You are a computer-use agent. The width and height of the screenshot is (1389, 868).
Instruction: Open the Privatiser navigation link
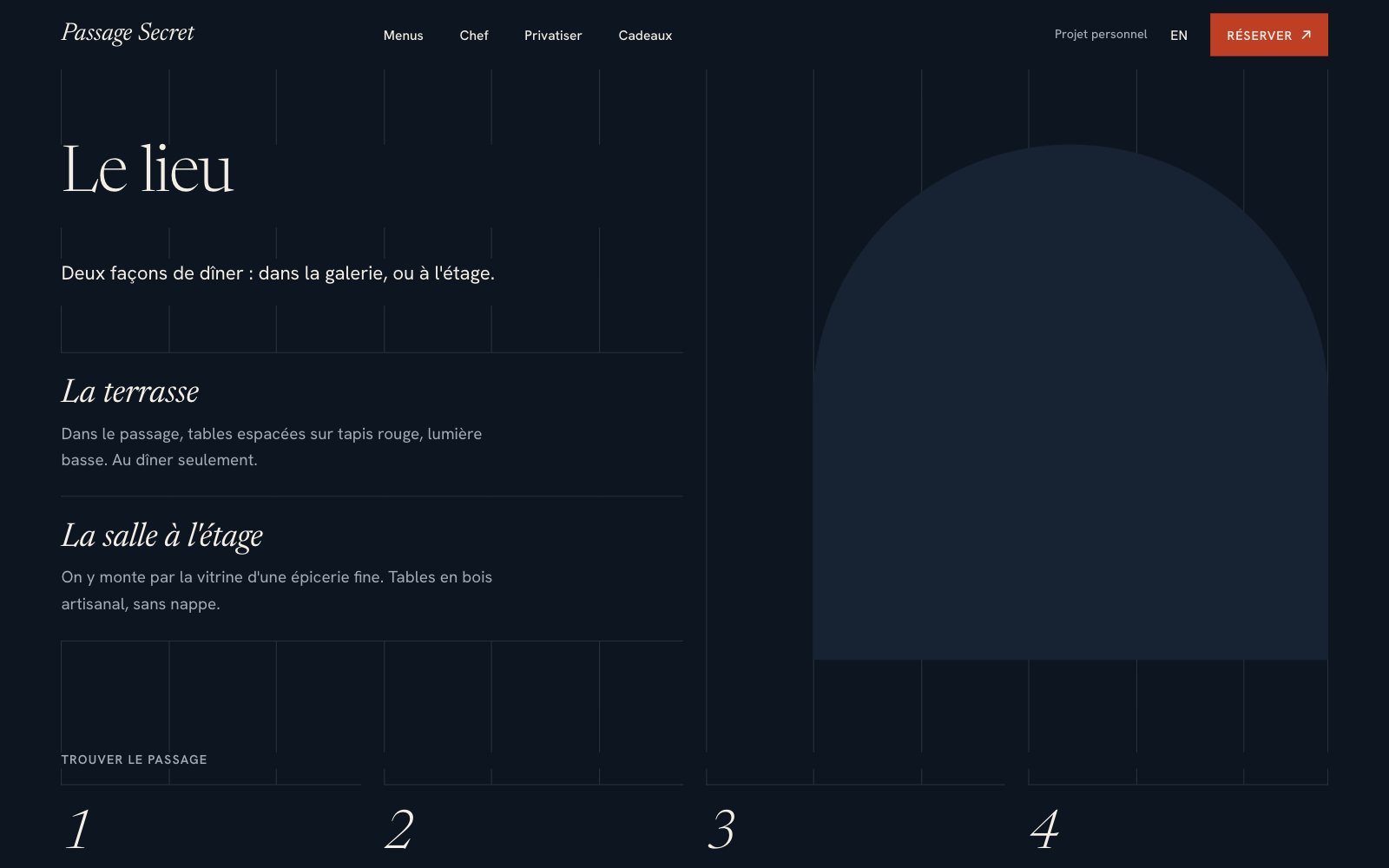pos(553,36)
